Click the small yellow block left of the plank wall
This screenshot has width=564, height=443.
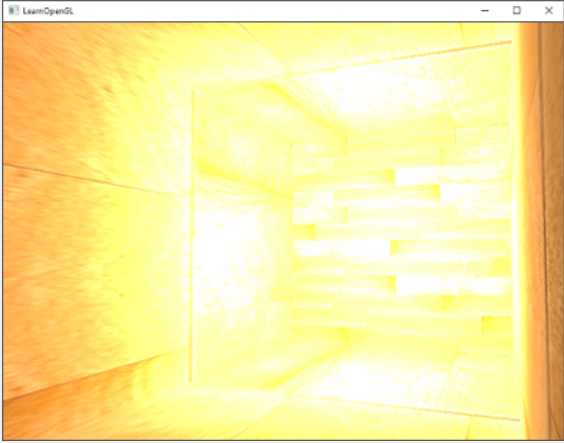click(305, 232)
